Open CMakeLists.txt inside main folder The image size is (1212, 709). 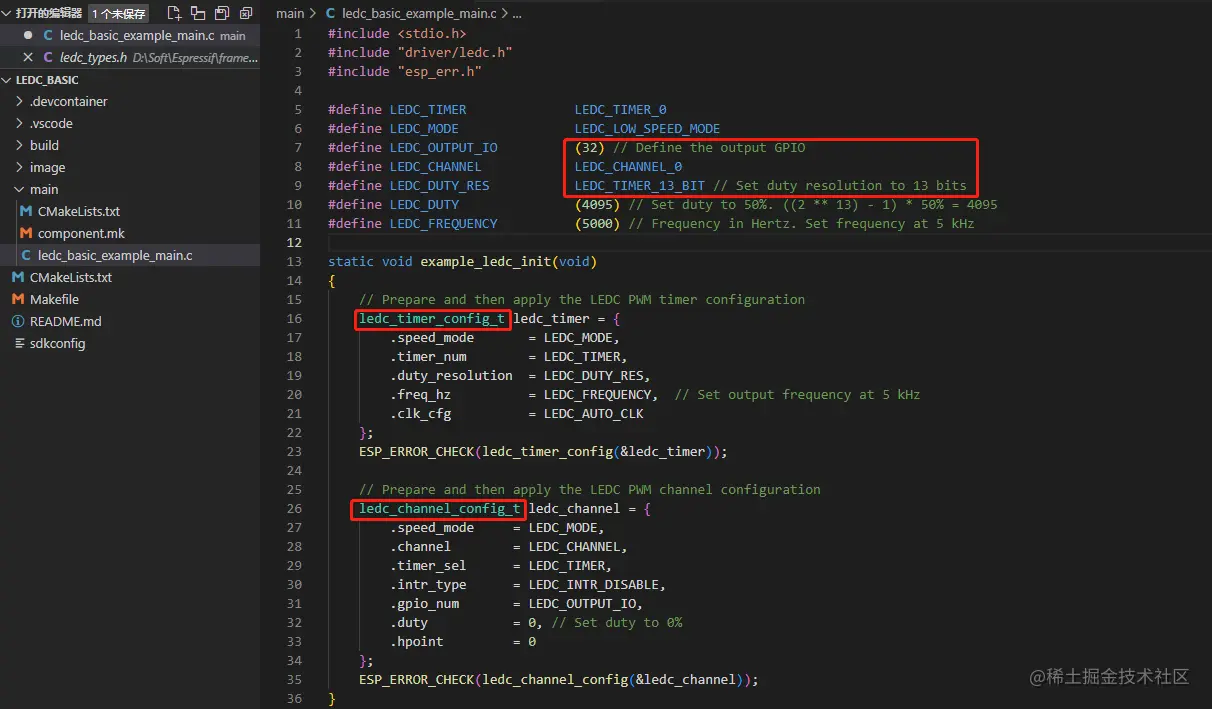[x=78, y=211]
